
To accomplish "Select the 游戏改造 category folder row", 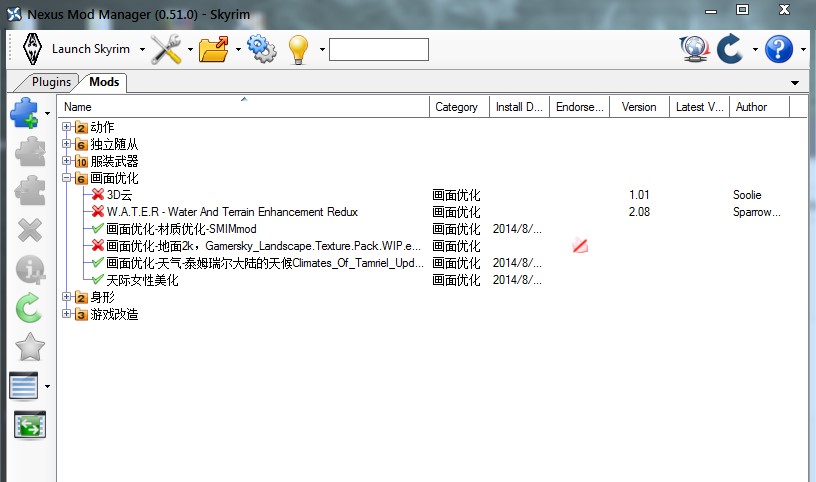I will point(106,314).
